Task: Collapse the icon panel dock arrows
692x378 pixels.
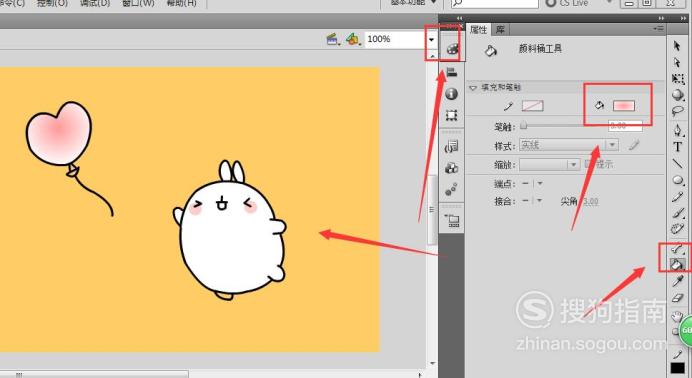Action: pyautogui.click(x=459, y=18)
